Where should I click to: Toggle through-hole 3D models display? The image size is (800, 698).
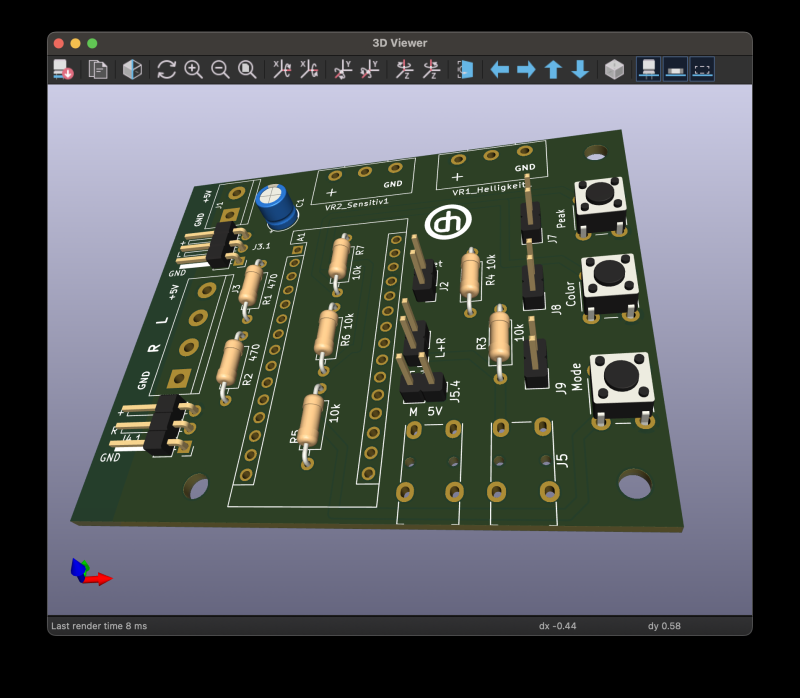(x=648, y=69)
